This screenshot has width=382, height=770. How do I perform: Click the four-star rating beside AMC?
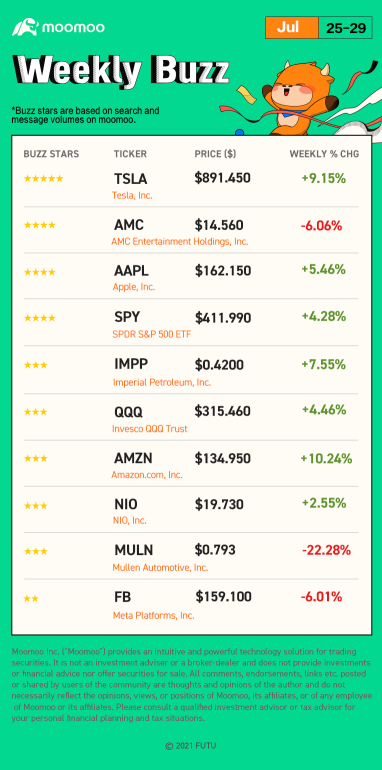40,225
